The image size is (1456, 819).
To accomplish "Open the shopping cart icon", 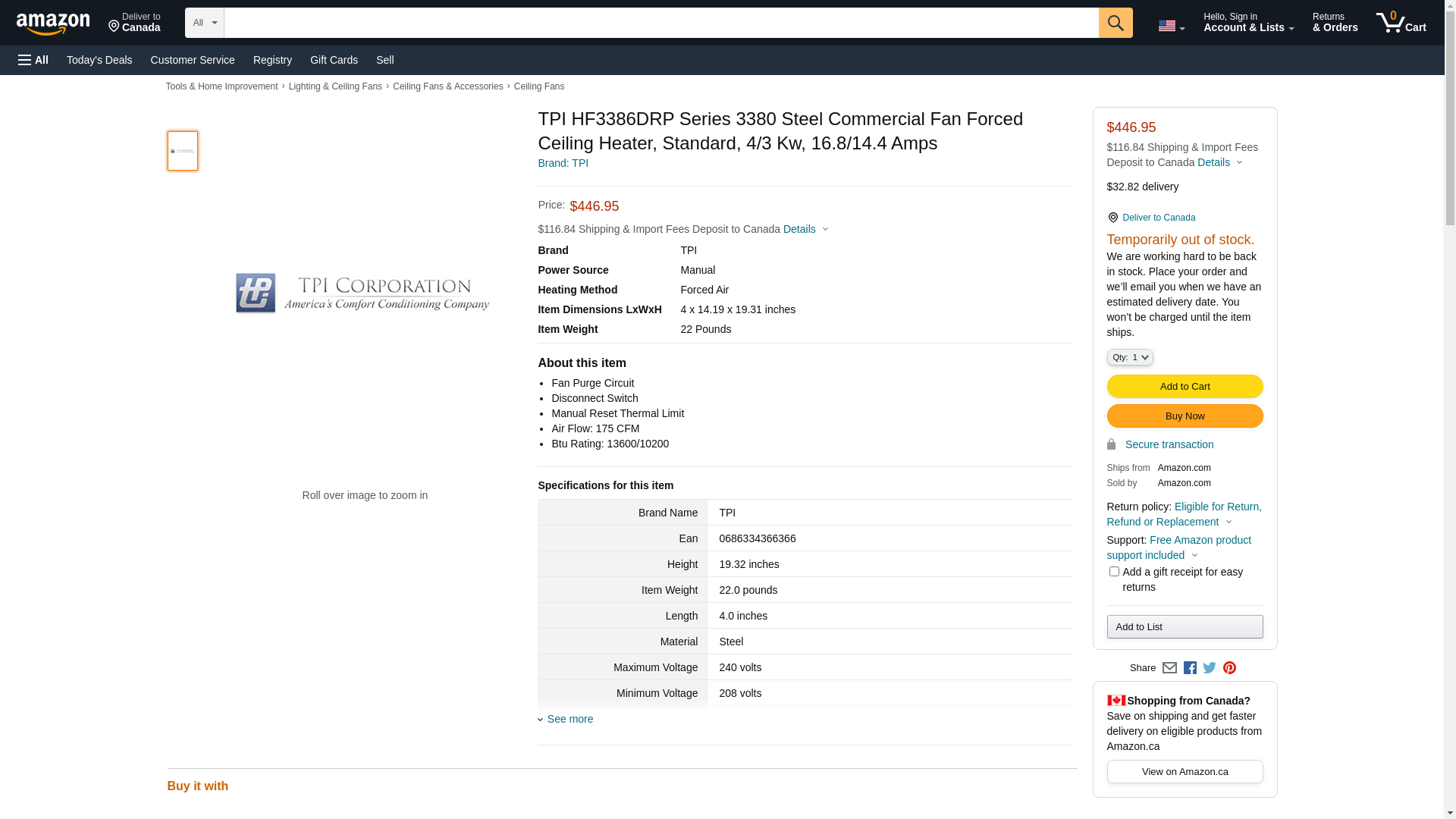I will [x=1401, y=23].
